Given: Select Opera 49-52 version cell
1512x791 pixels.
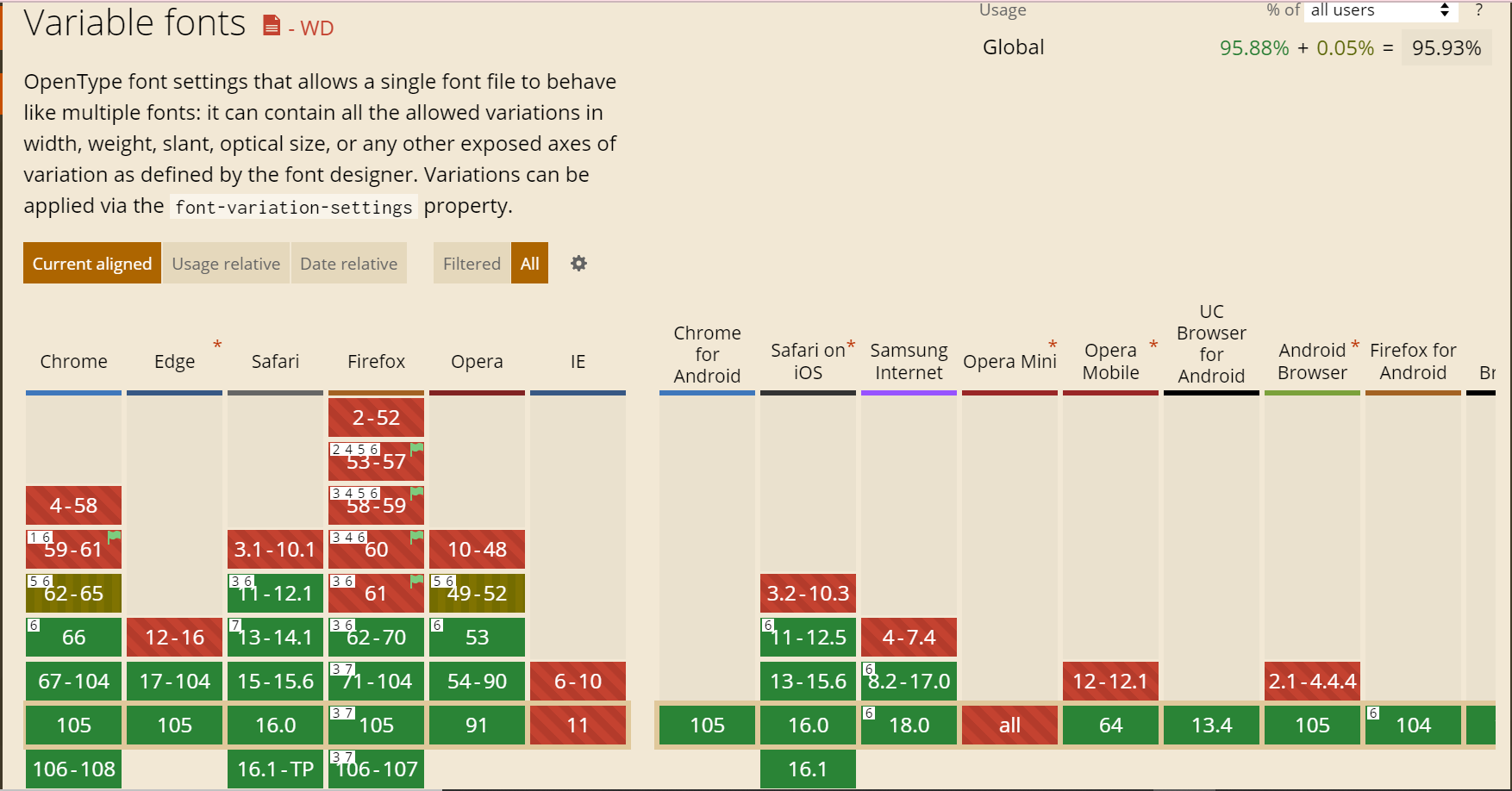Looking at the screenshot, I should click(478, 594).
